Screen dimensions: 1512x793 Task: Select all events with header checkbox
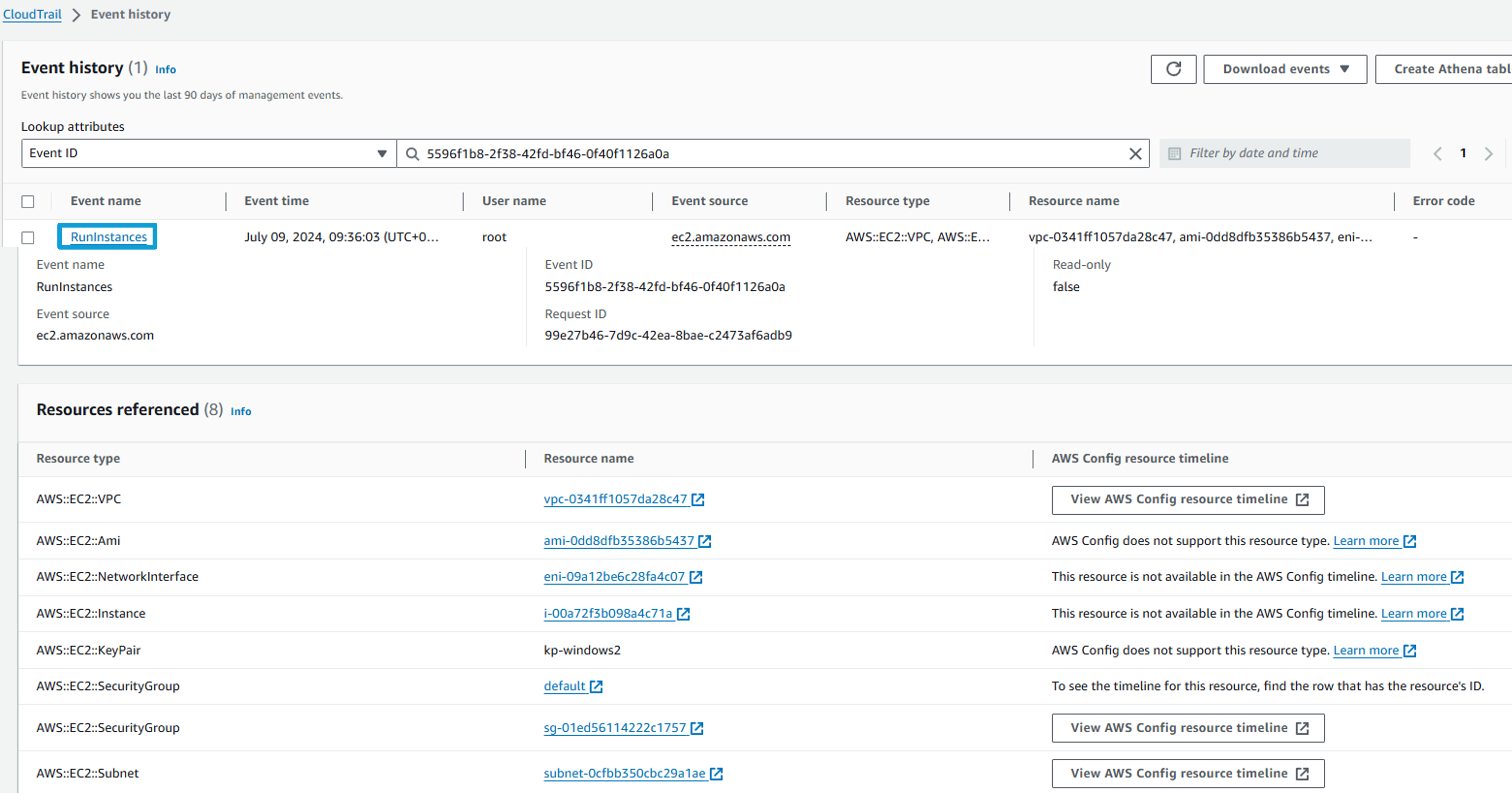[27, 201]
